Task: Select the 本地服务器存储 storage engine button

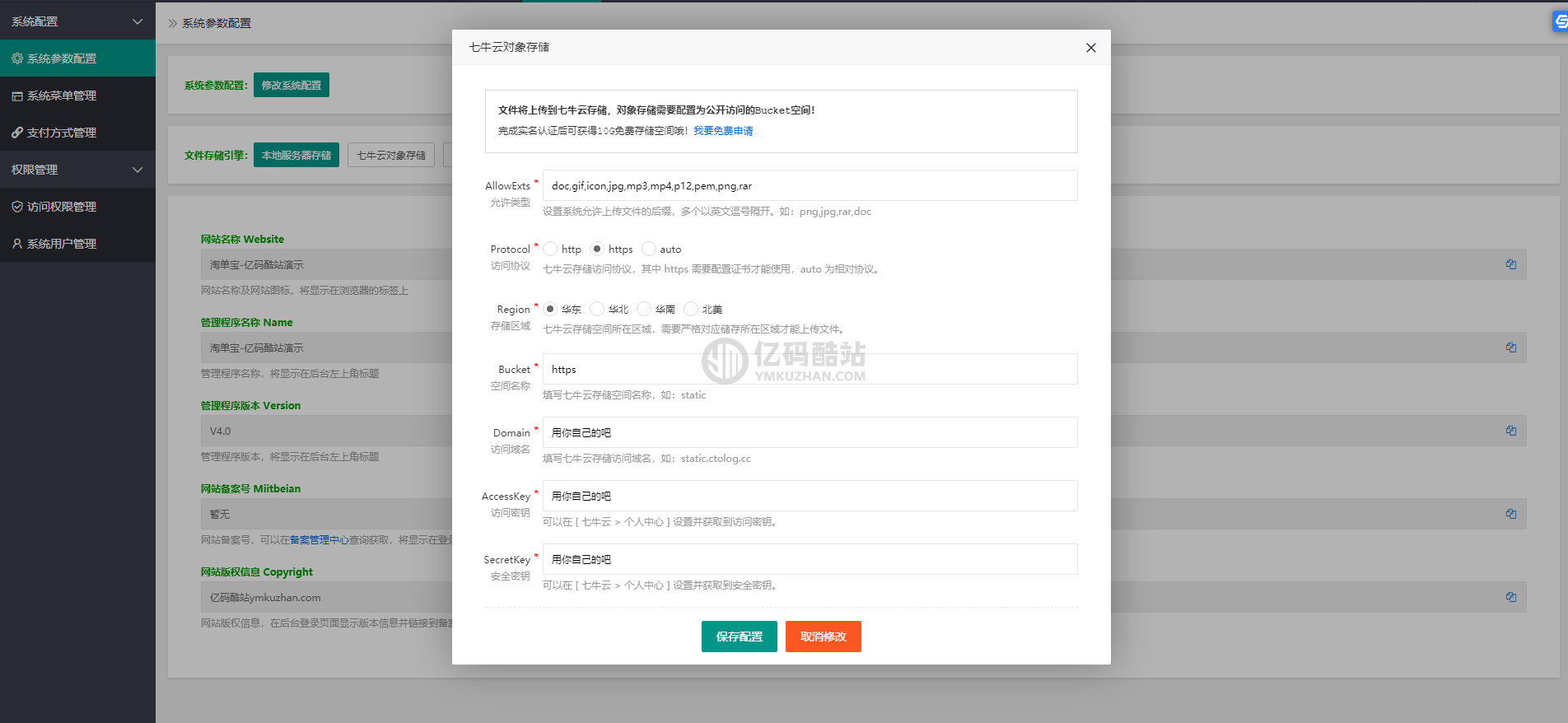Action: pyautogui.click(x=296, y=155)
